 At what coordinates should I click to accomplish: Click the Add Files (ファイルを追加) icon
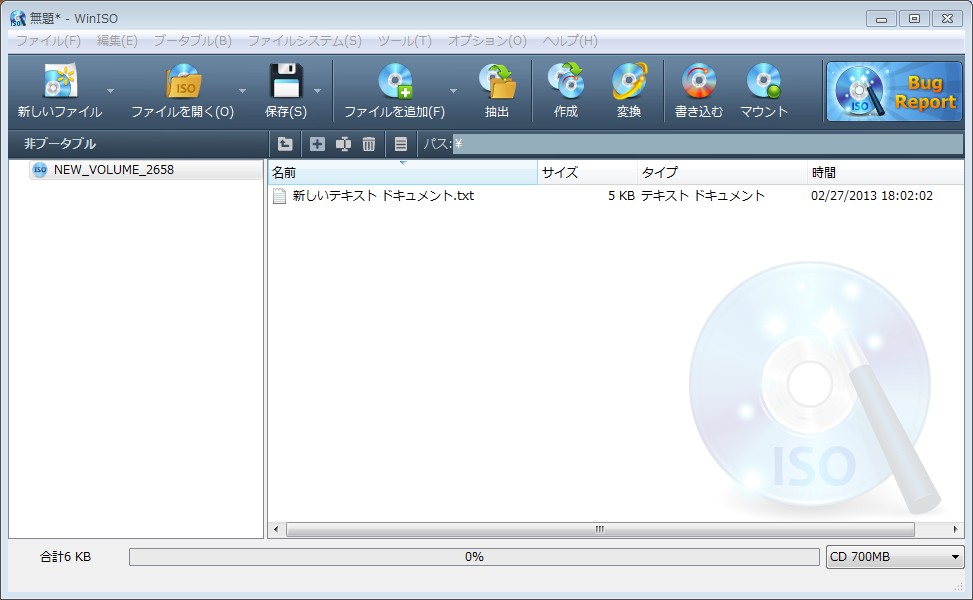click(395, 81)
